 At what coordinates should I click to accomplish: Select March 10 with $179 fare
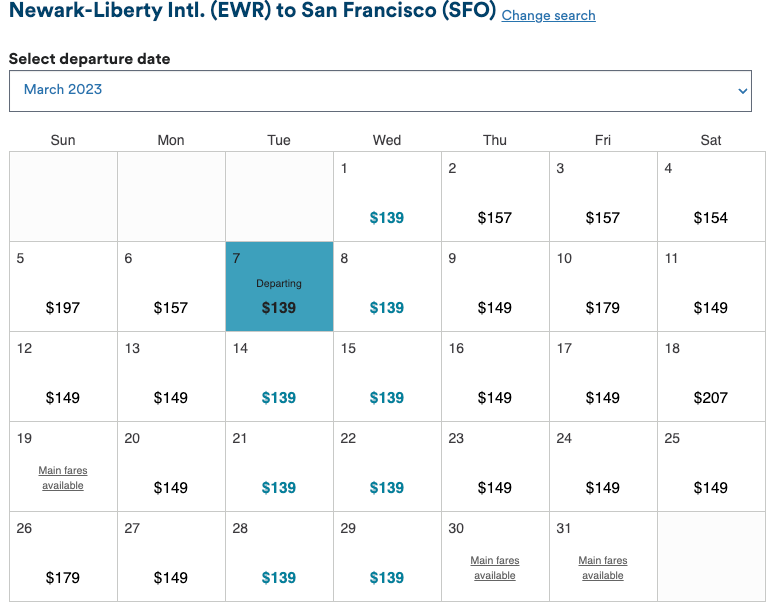[603, 286]
